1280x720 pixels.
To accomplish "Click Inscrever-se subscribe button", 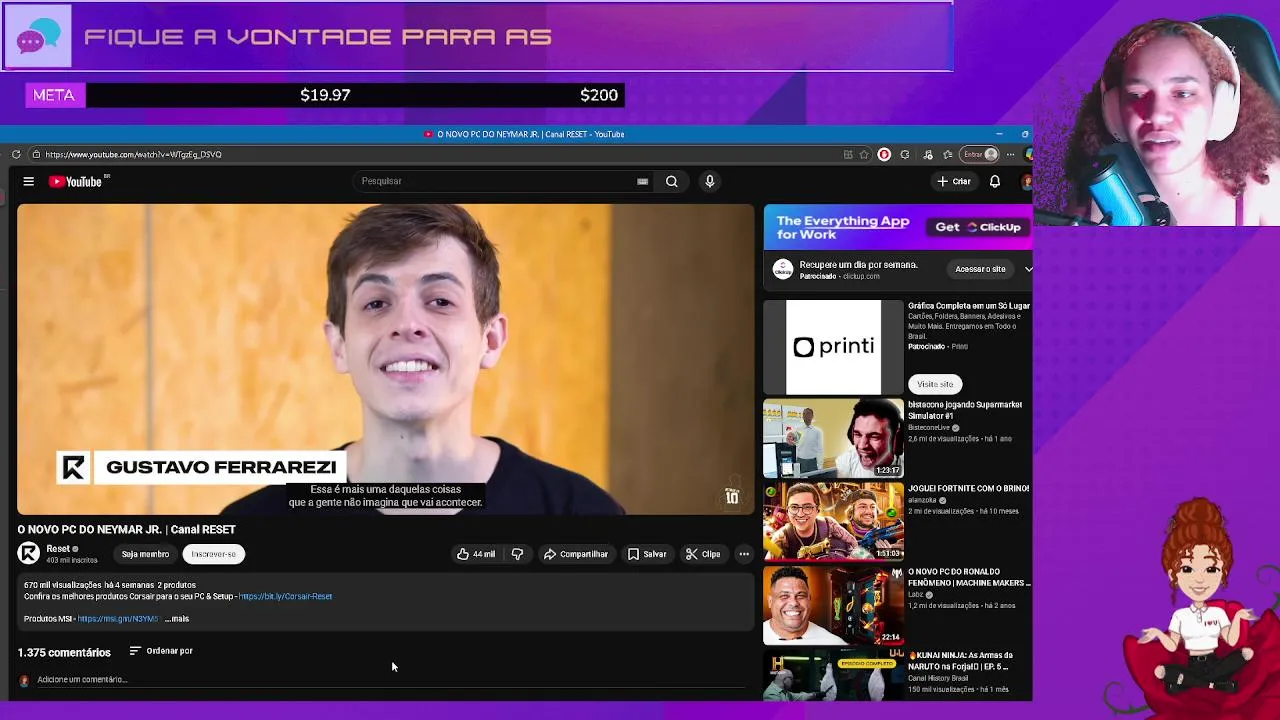I will [x=214, y=554].
